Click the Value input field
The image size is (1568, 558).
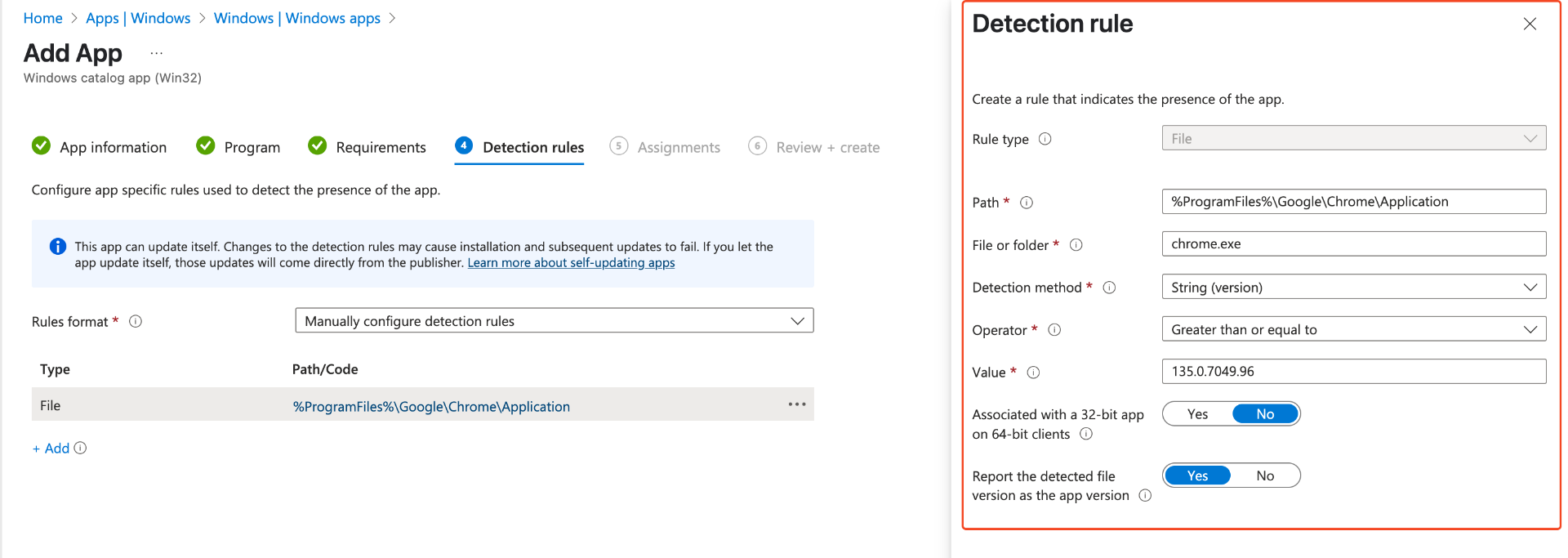(1353, 372)
